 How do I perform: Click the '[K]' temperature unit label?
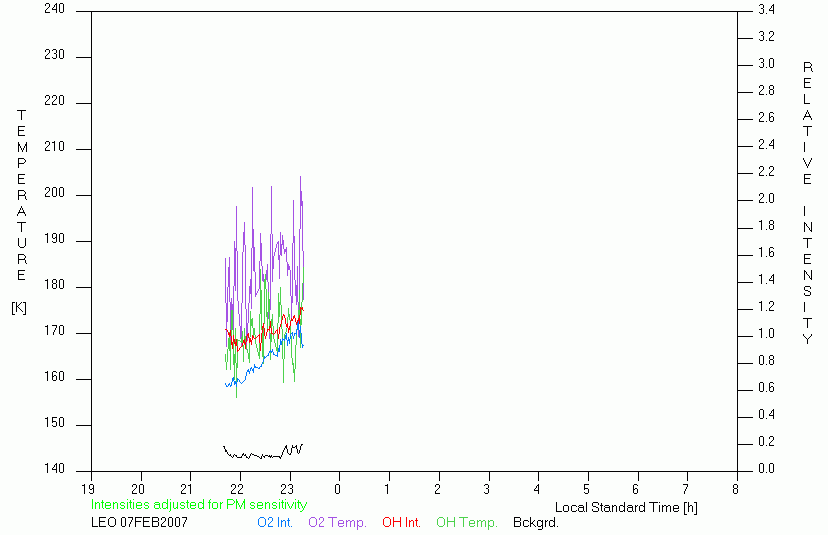[18, 308]
